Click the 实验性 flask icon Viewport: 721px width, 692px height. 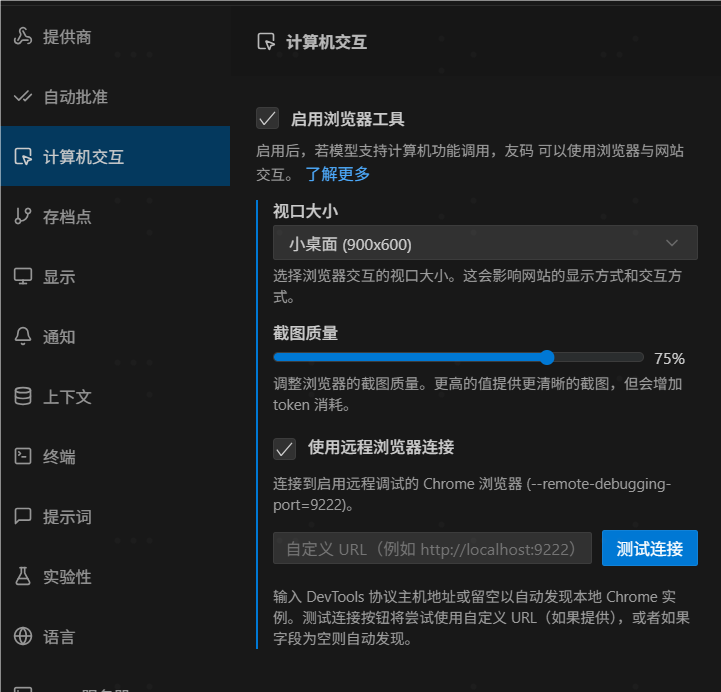pos(23,577)
